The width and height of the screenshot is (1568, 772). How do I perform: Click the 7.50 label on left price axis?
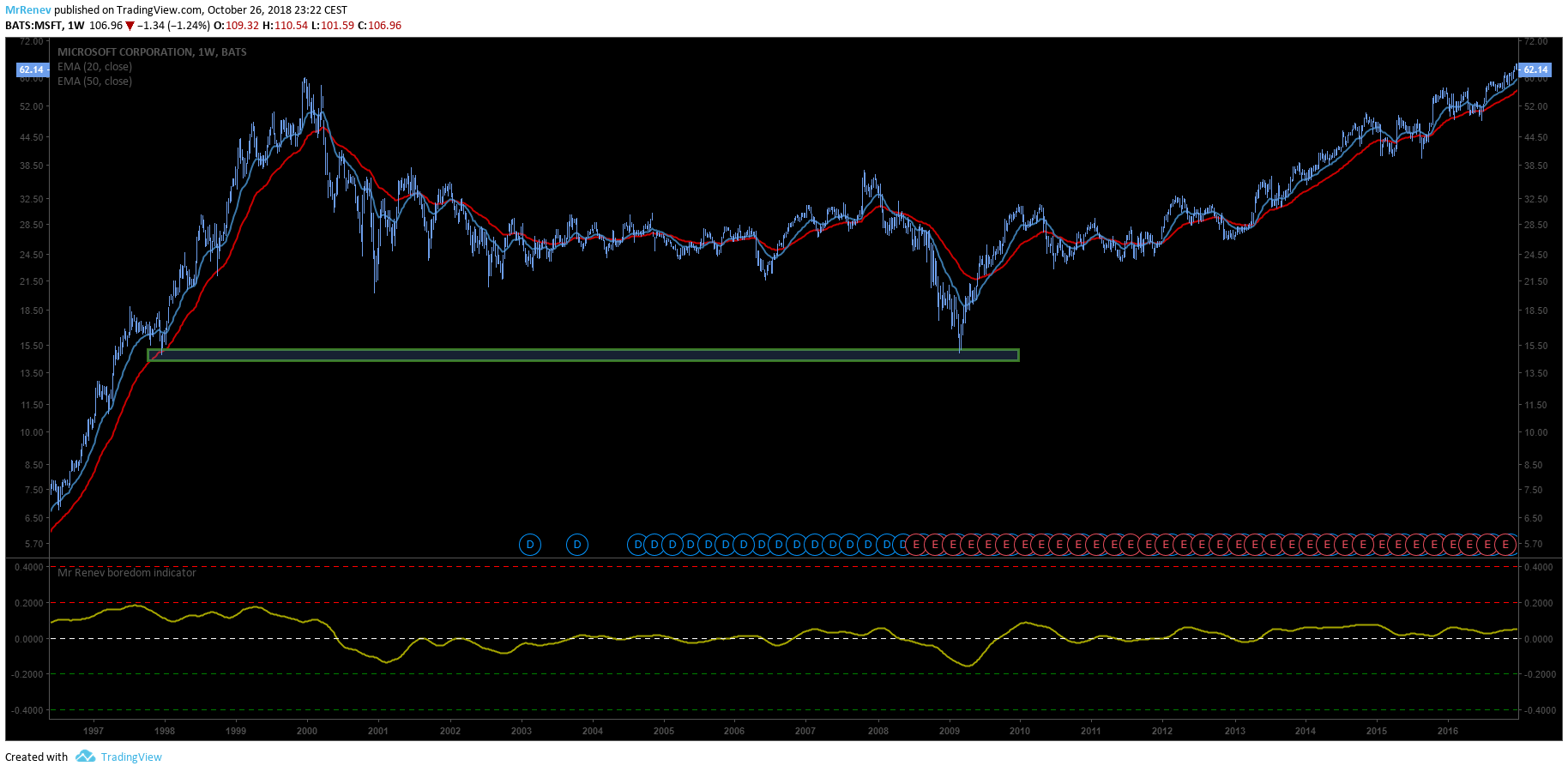tap(33, 490)
